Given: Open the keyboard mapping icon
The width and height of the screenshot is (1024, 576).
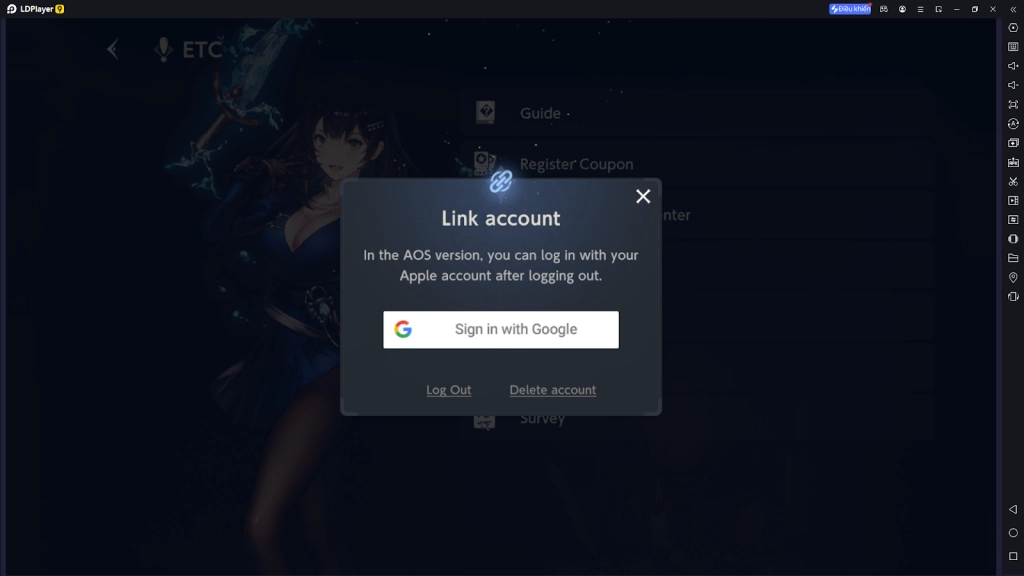Looking at the screenshot, I should (x=1013, y=47).
